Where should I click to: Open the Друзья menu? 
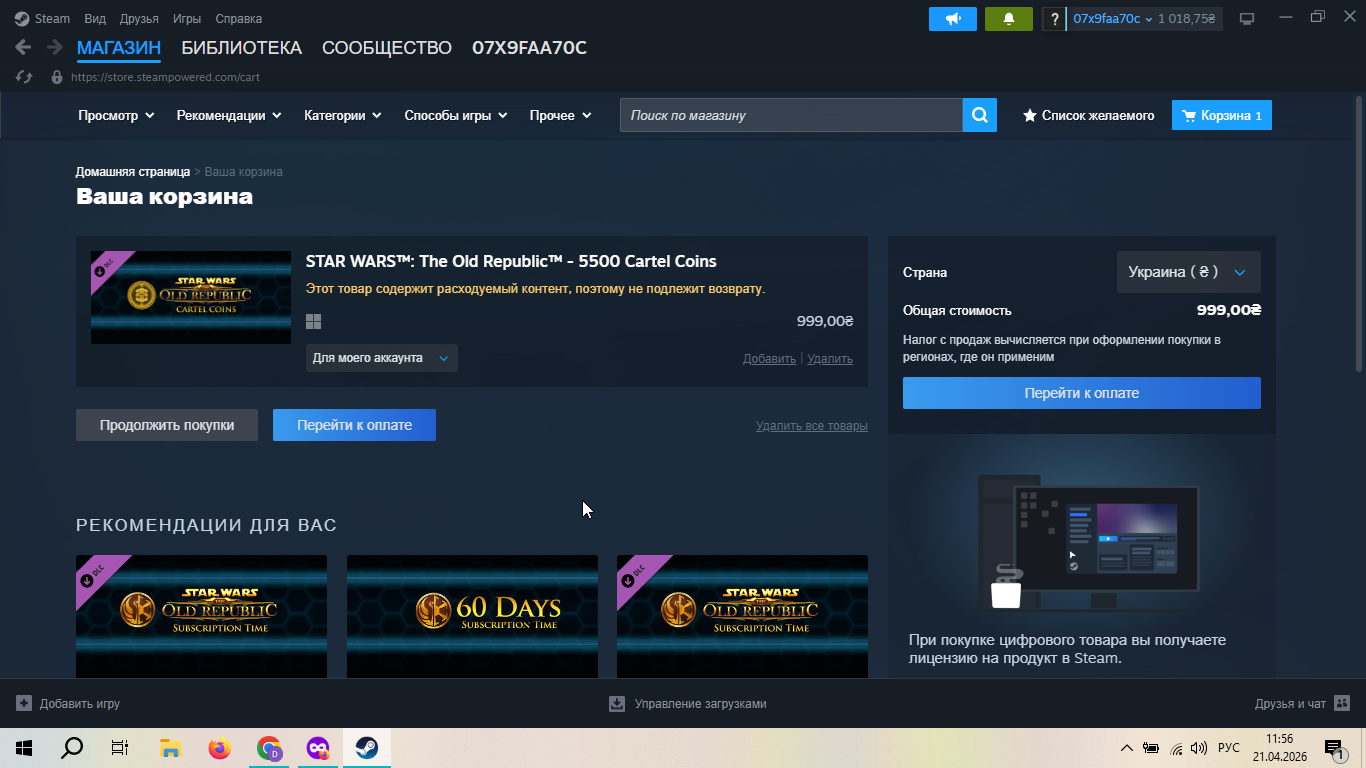139,19
